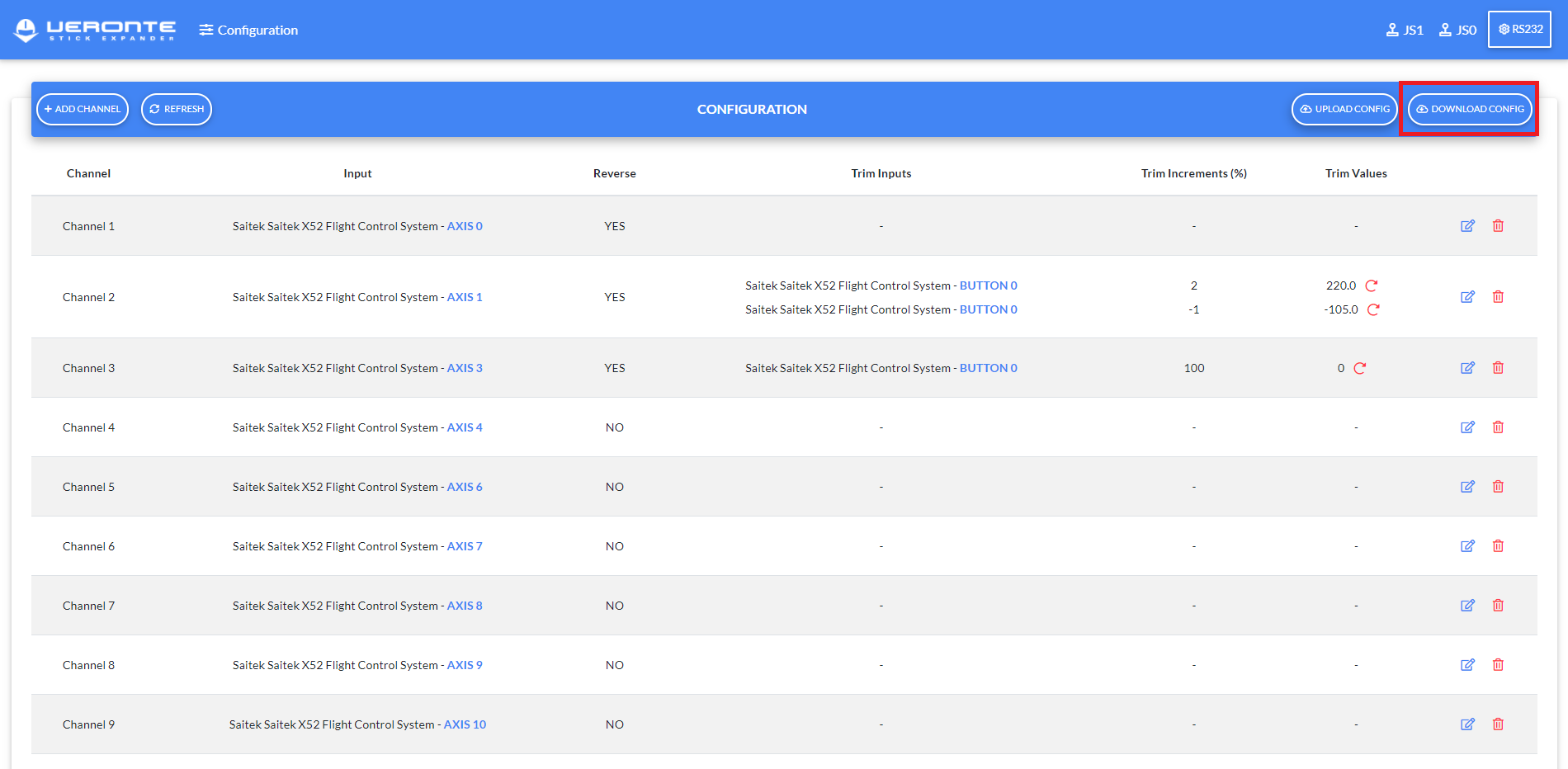Click the Input column header
Image resolution: width=1568 pixels, height=769 pixels.
(357, 173)
